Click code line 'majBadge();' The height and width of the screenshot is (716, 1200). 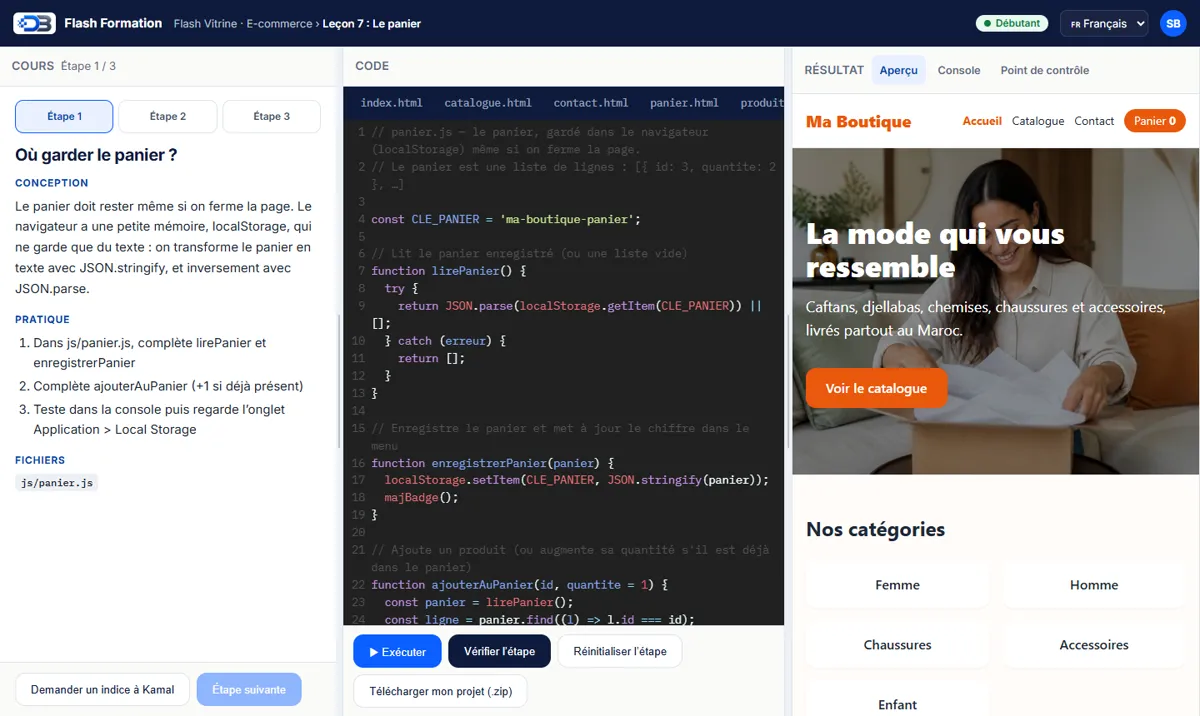(x=421, y=497)
